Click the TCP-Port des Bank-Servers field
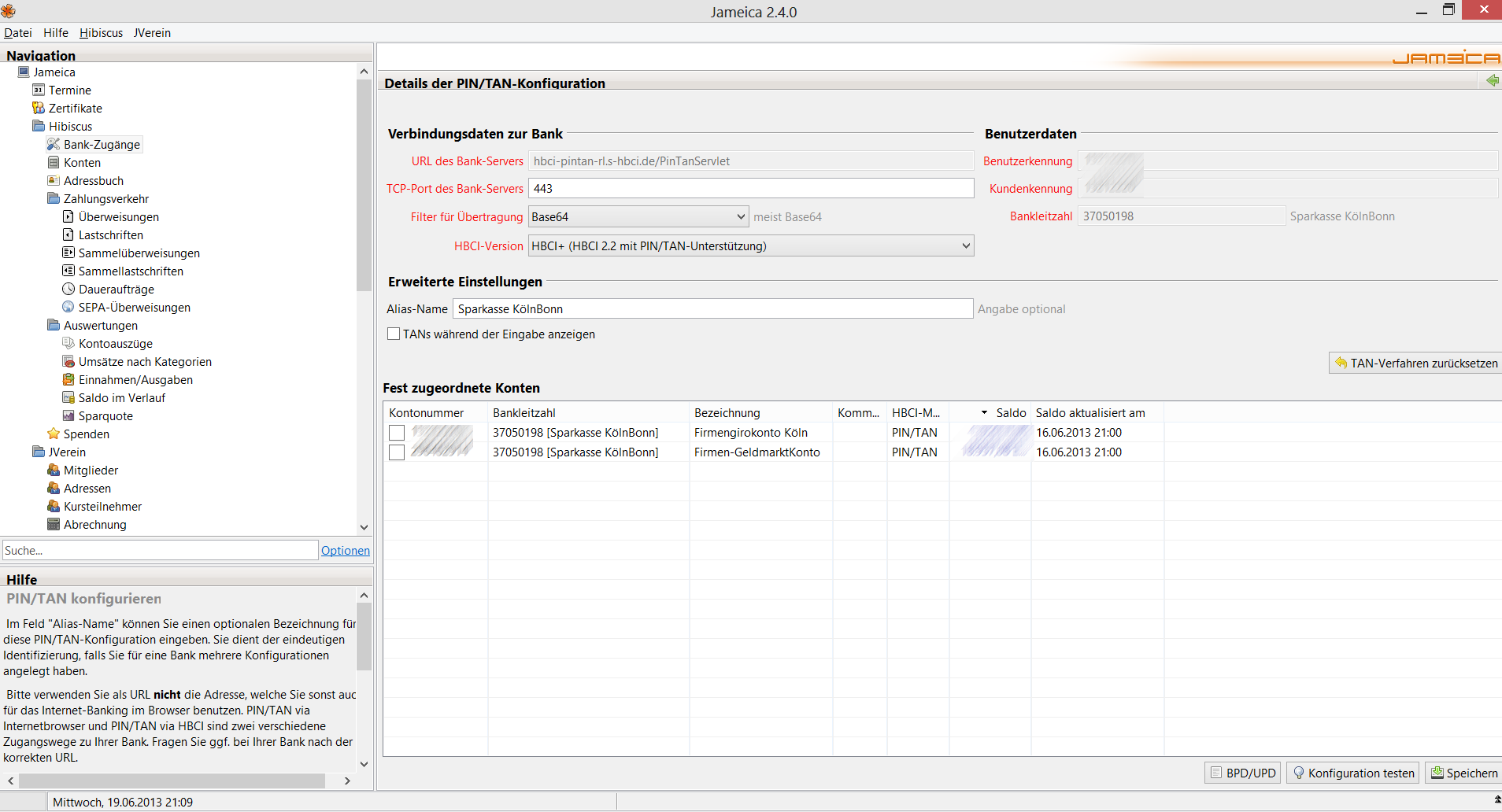Viewport: 1502px width, 812px height. point(751,188)
